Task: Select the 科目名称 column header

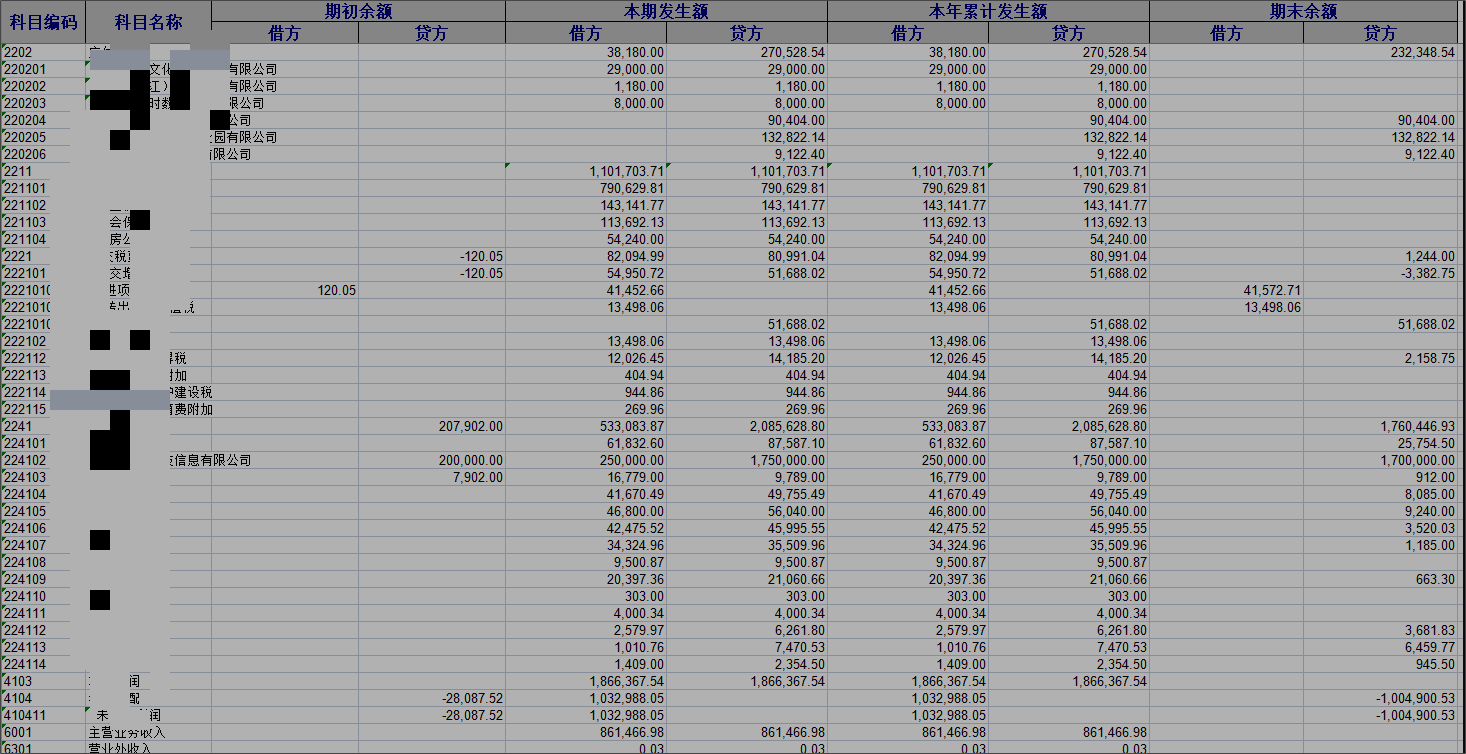Action: point(149,22)
